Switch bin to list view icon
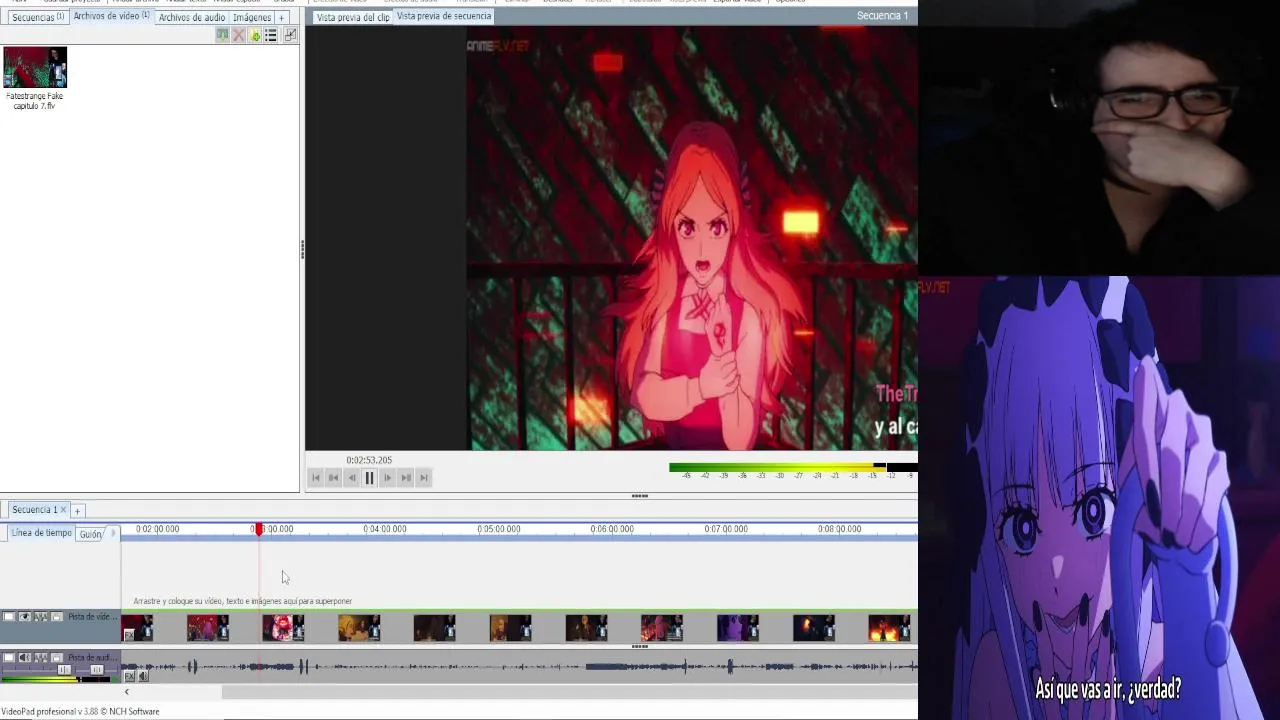Screen dimensions: 1280x720 [x=271, y=35]
